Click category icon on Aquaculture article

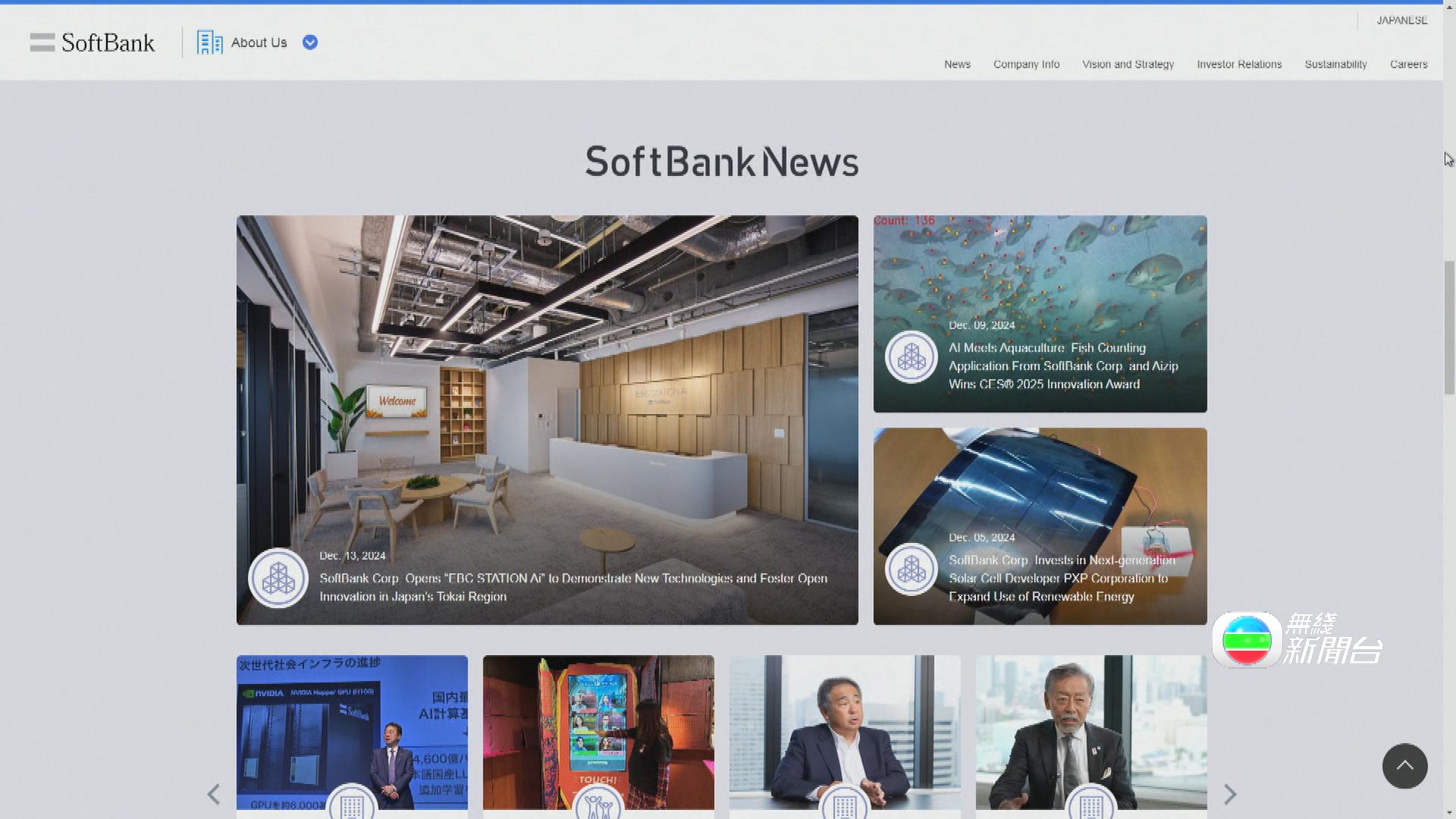(912, 357)
